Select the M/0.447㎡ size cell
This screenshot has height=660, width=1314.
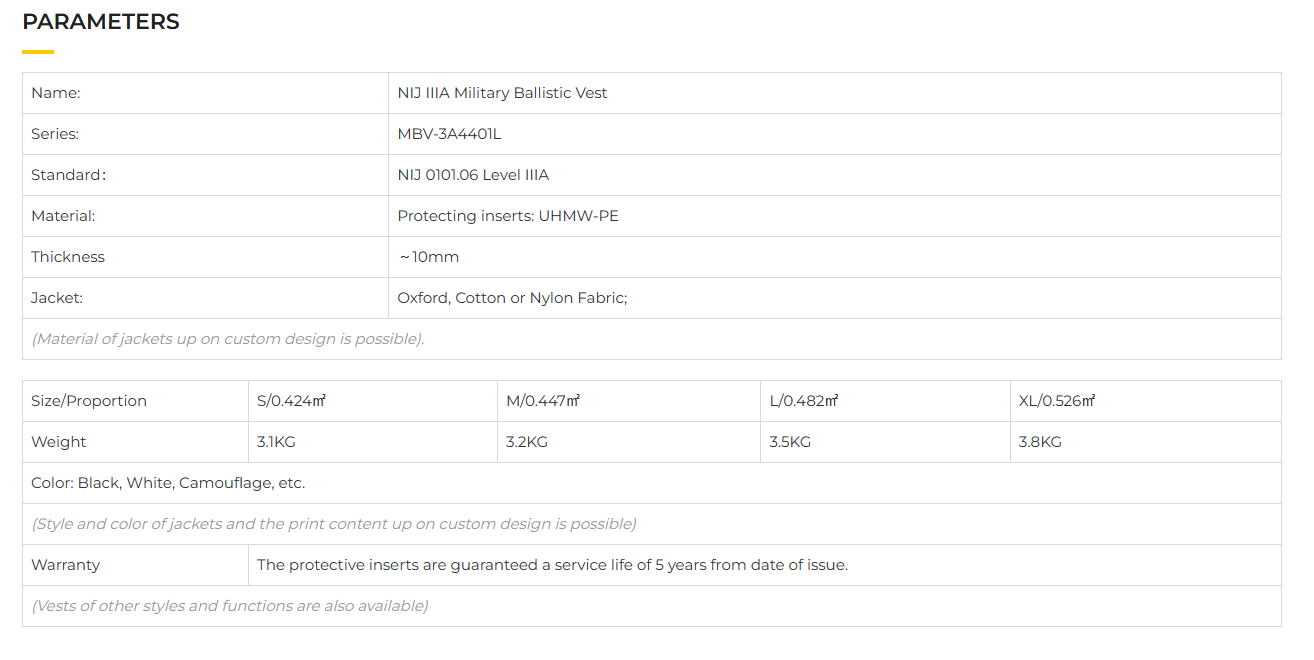coord(543,401)
